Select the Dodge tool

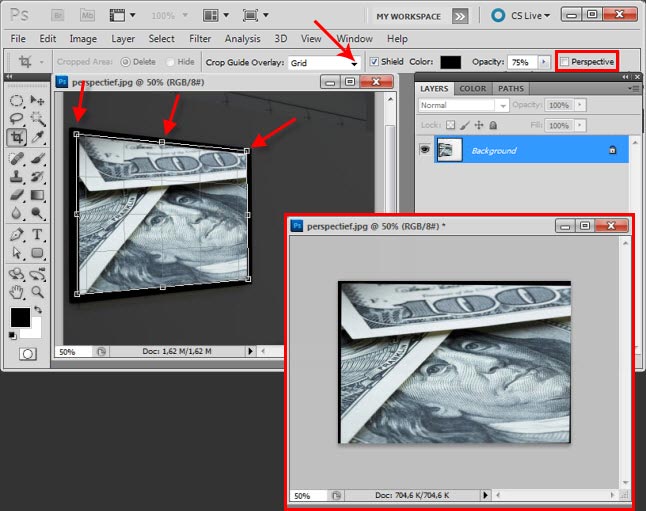[37, 213]
